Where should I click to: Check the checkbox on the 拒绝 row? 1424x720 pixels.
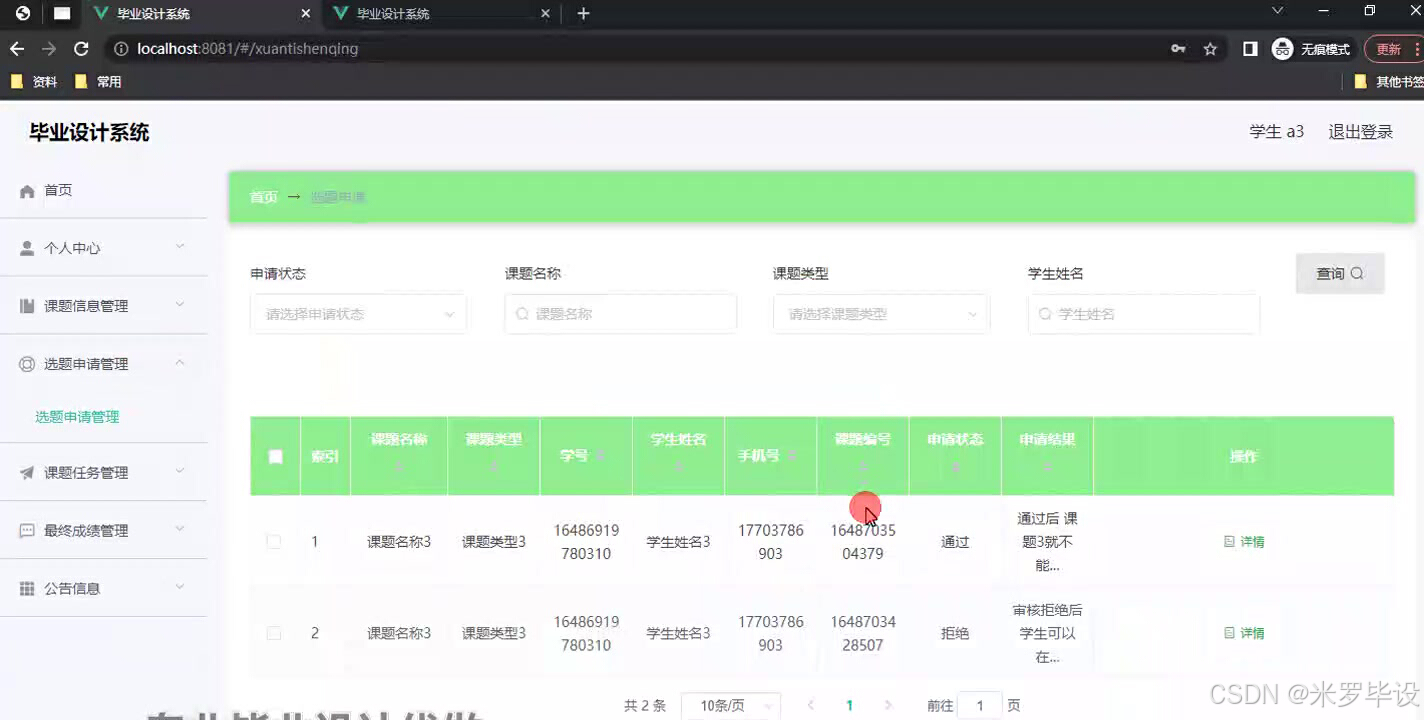pos(273,632)
